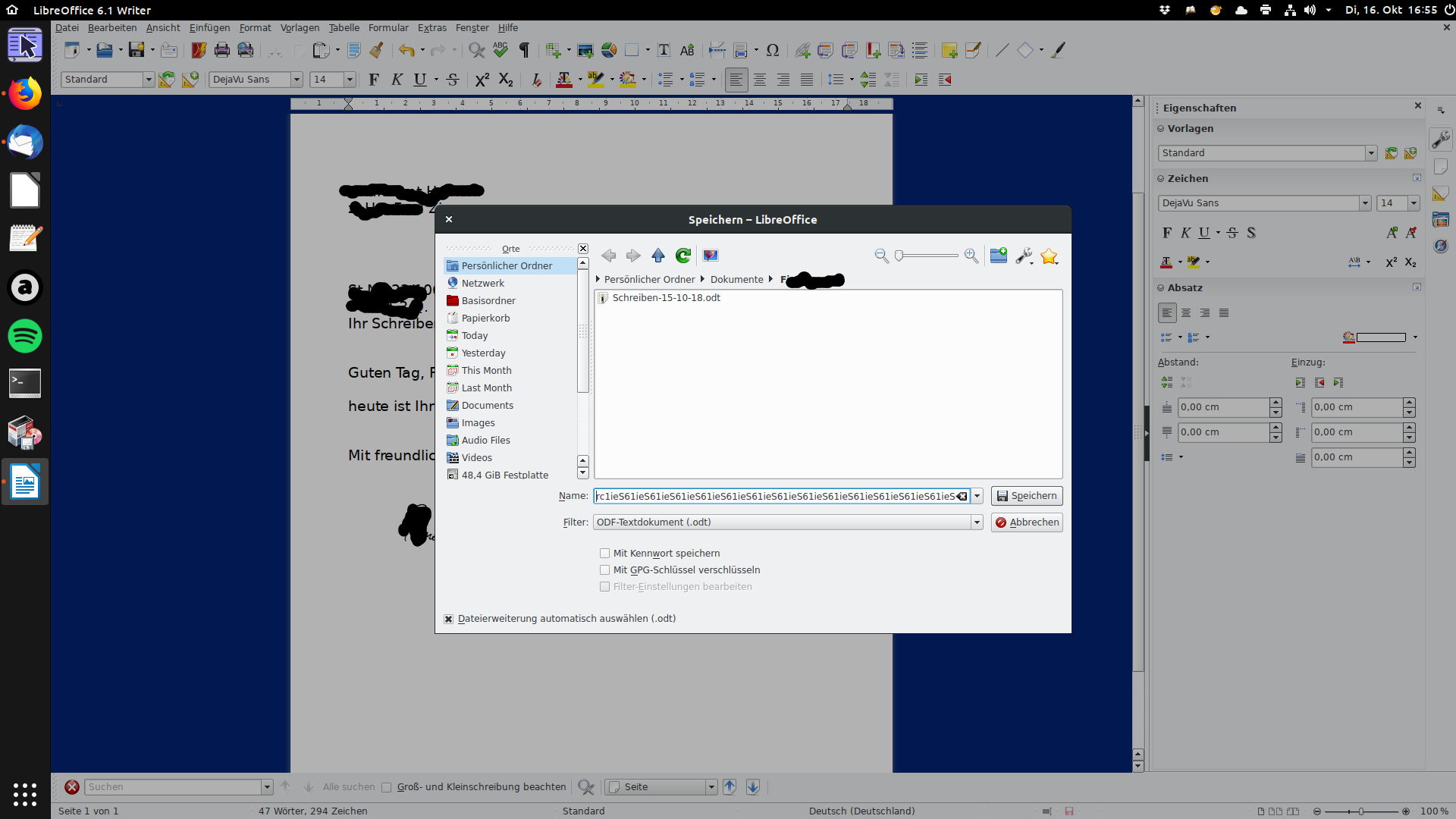Toggle Dateierweiterung automatisch auswählen checkbox
The image size is (1456, 819).
448,619
